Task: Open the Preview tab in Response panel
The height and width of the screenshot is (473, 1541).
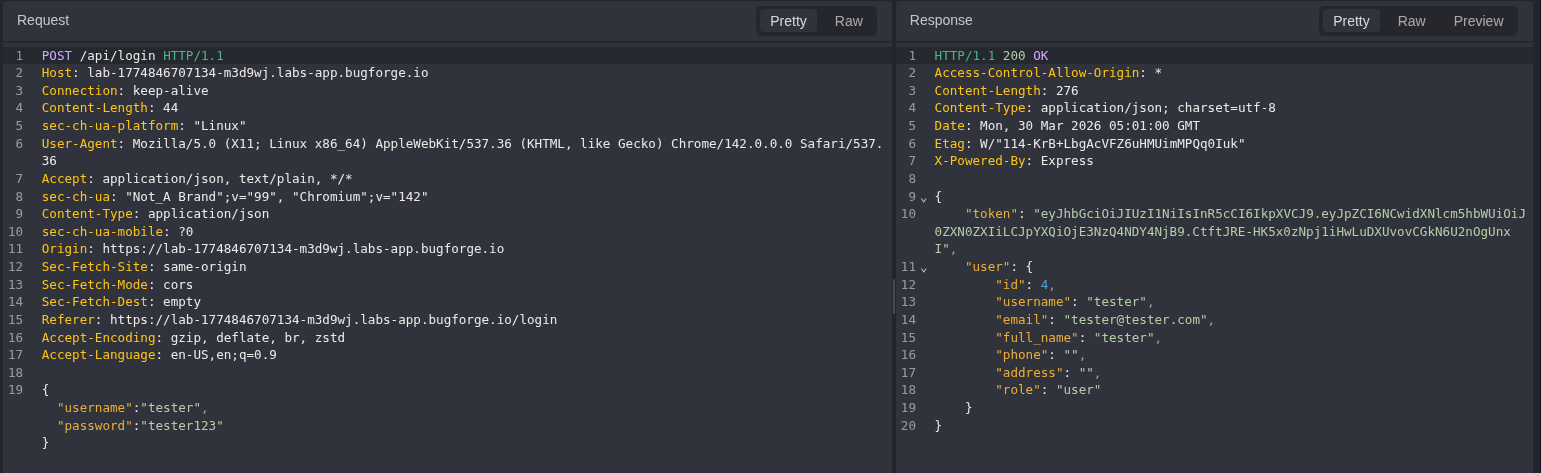Action: click(1478, 21)
